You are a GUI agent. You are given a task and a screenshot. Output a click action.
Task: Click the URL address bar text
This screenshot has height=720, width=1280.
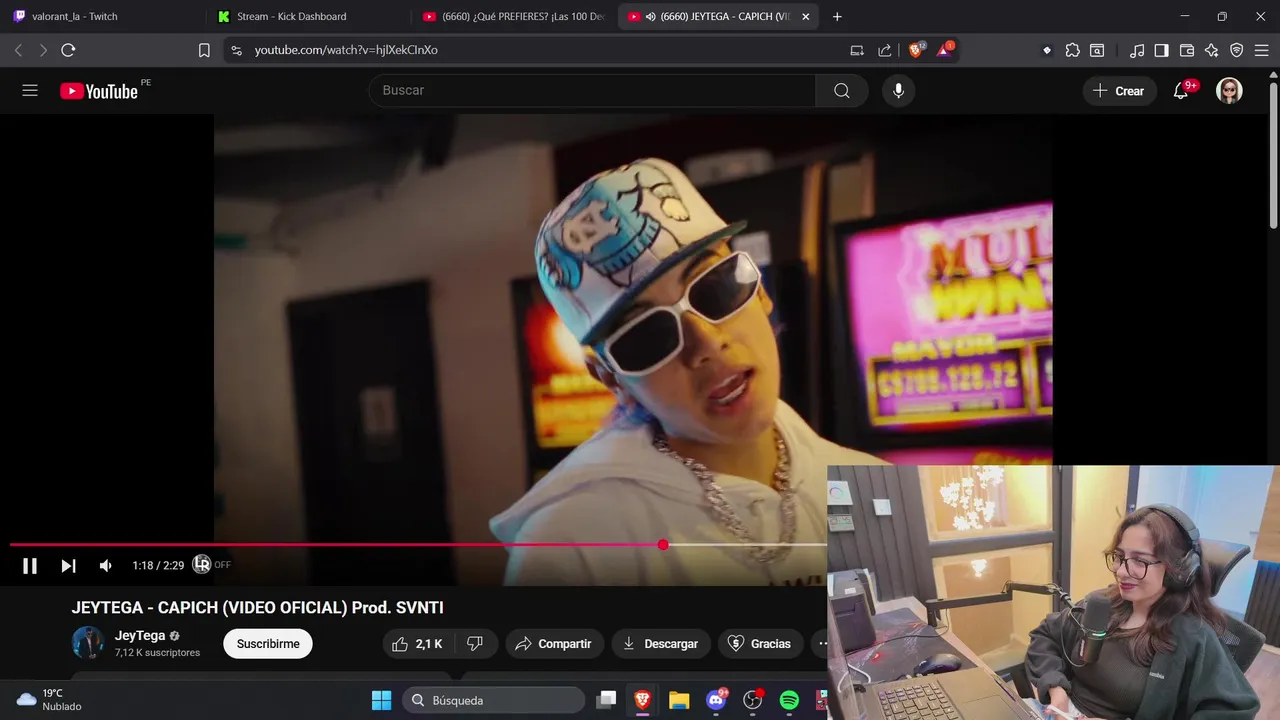click(x=346, y=50)
